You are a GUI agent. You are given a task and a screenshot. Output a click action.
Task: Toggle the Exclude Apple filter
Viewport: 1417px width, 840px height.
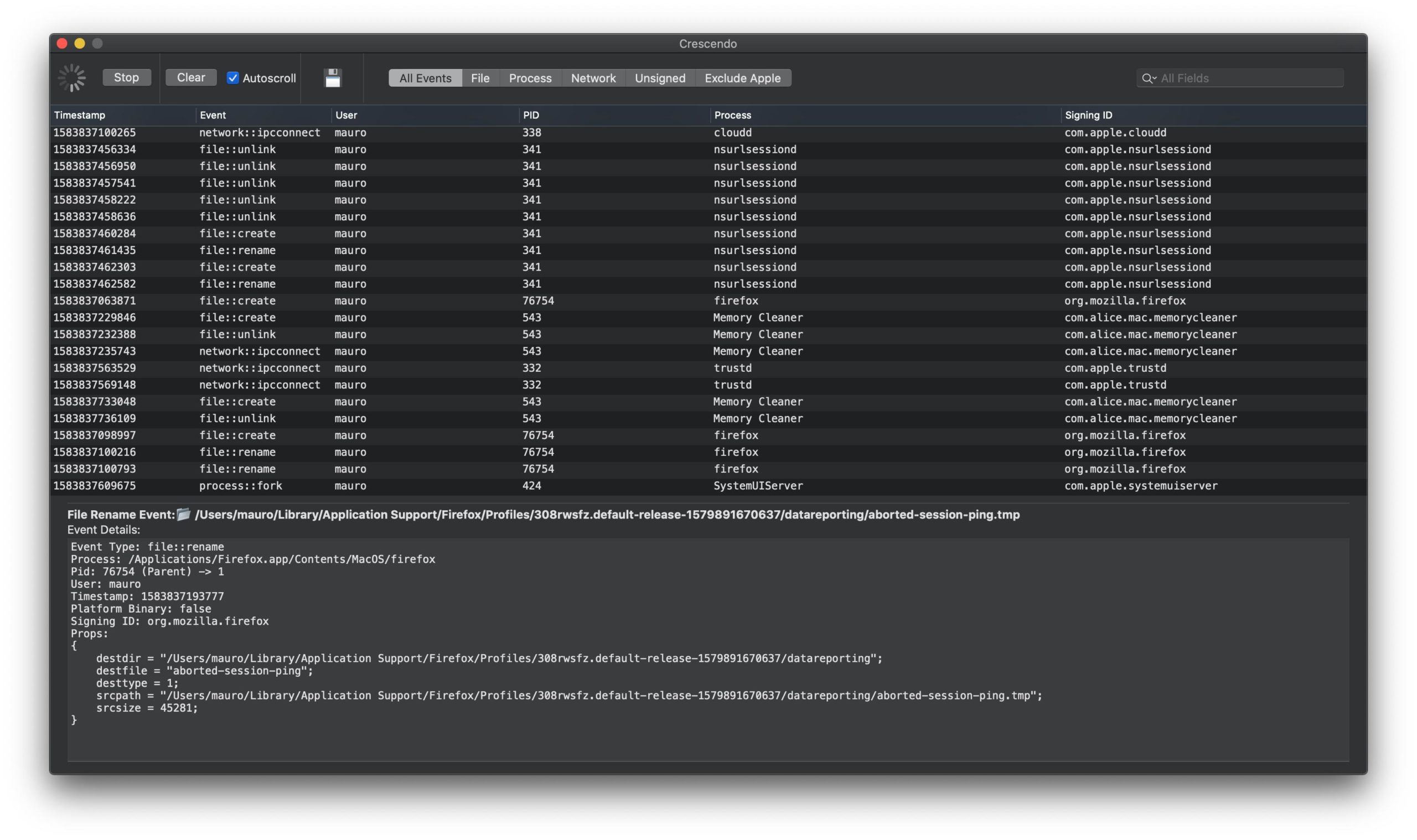click(742, 78)
